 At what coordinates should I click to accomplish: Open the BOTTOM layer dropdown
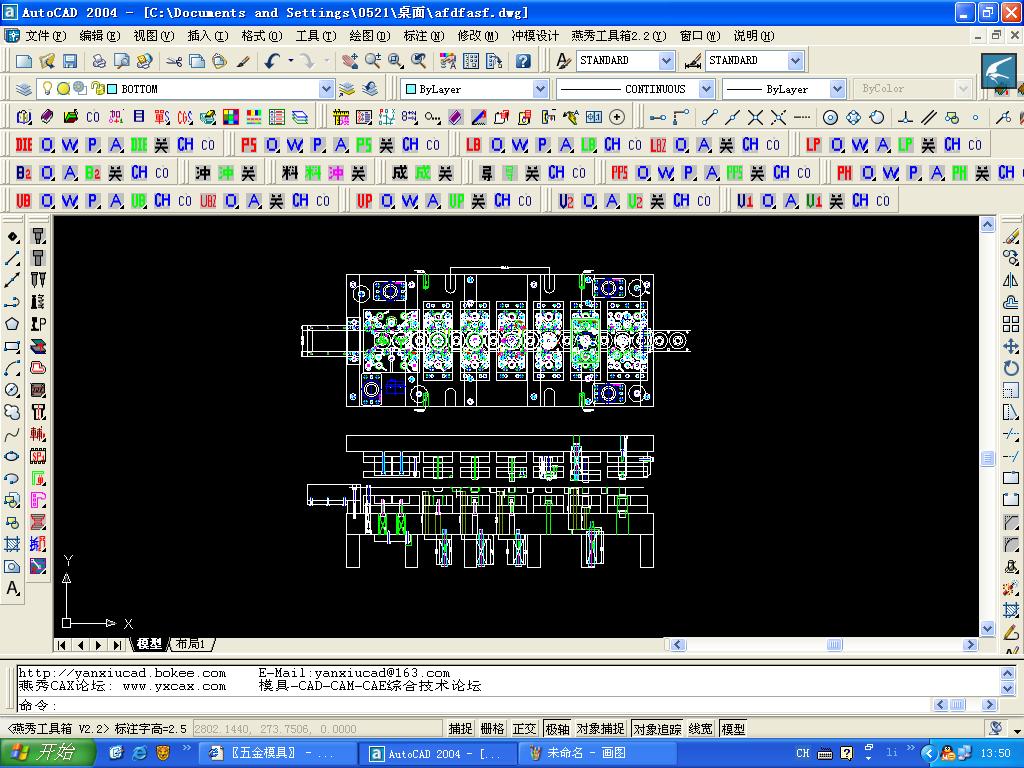click(x=326, y=89)
